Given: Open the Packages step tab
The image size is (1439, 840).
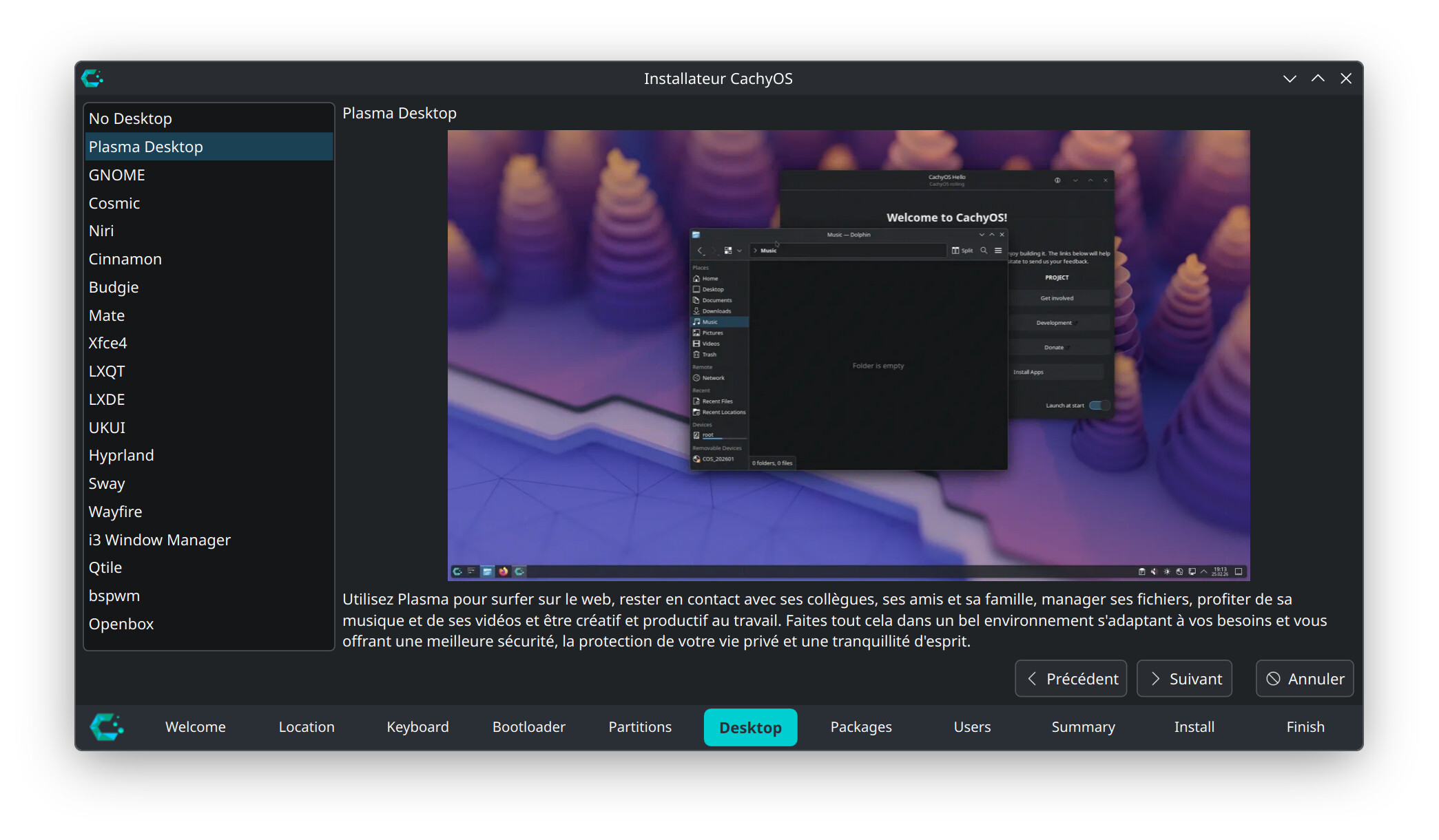Looking at the screenshot, I should (x=861, y=727).
